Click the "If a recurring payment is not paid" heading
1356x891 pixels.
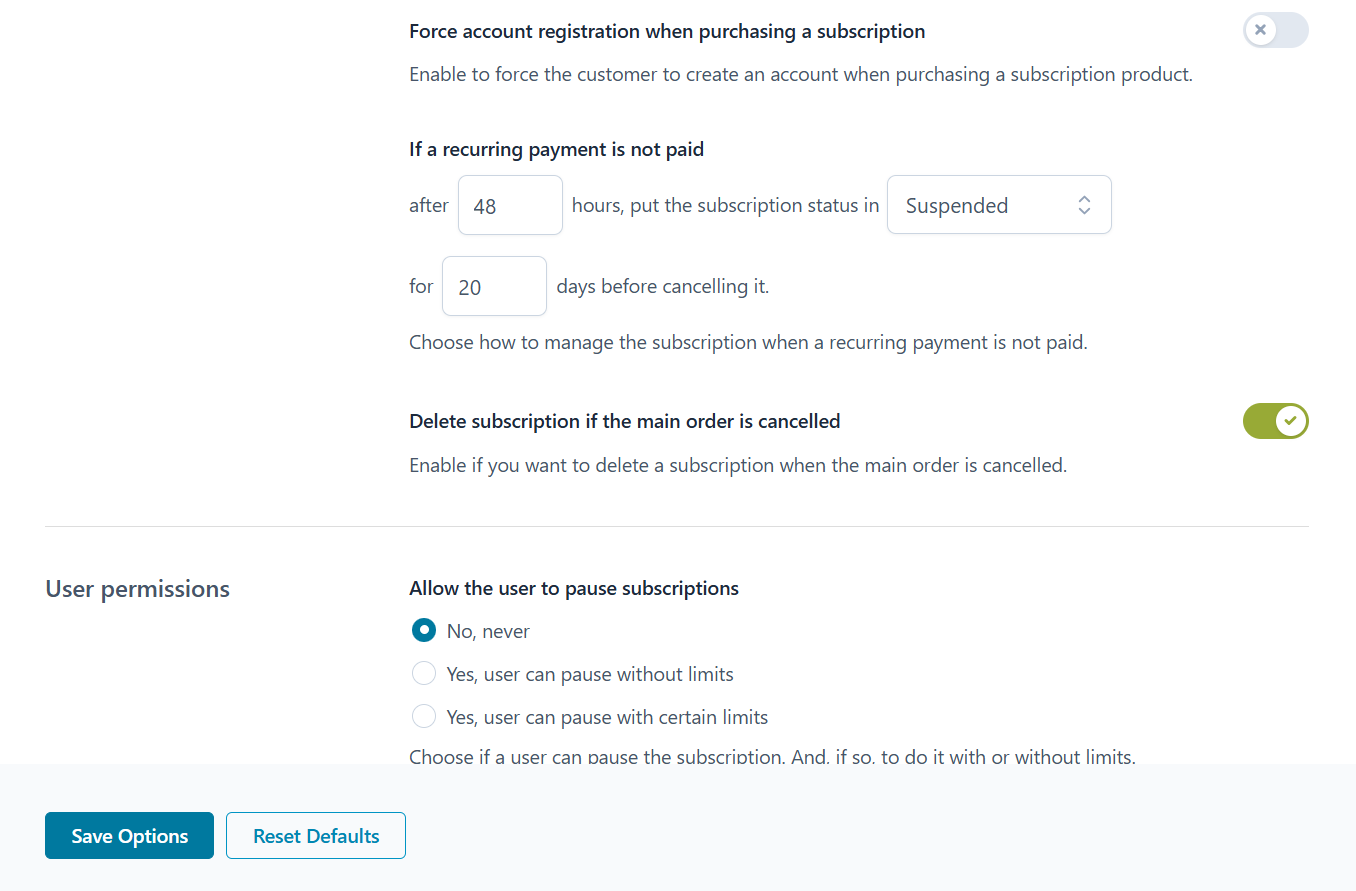click(x=556, y=150)
